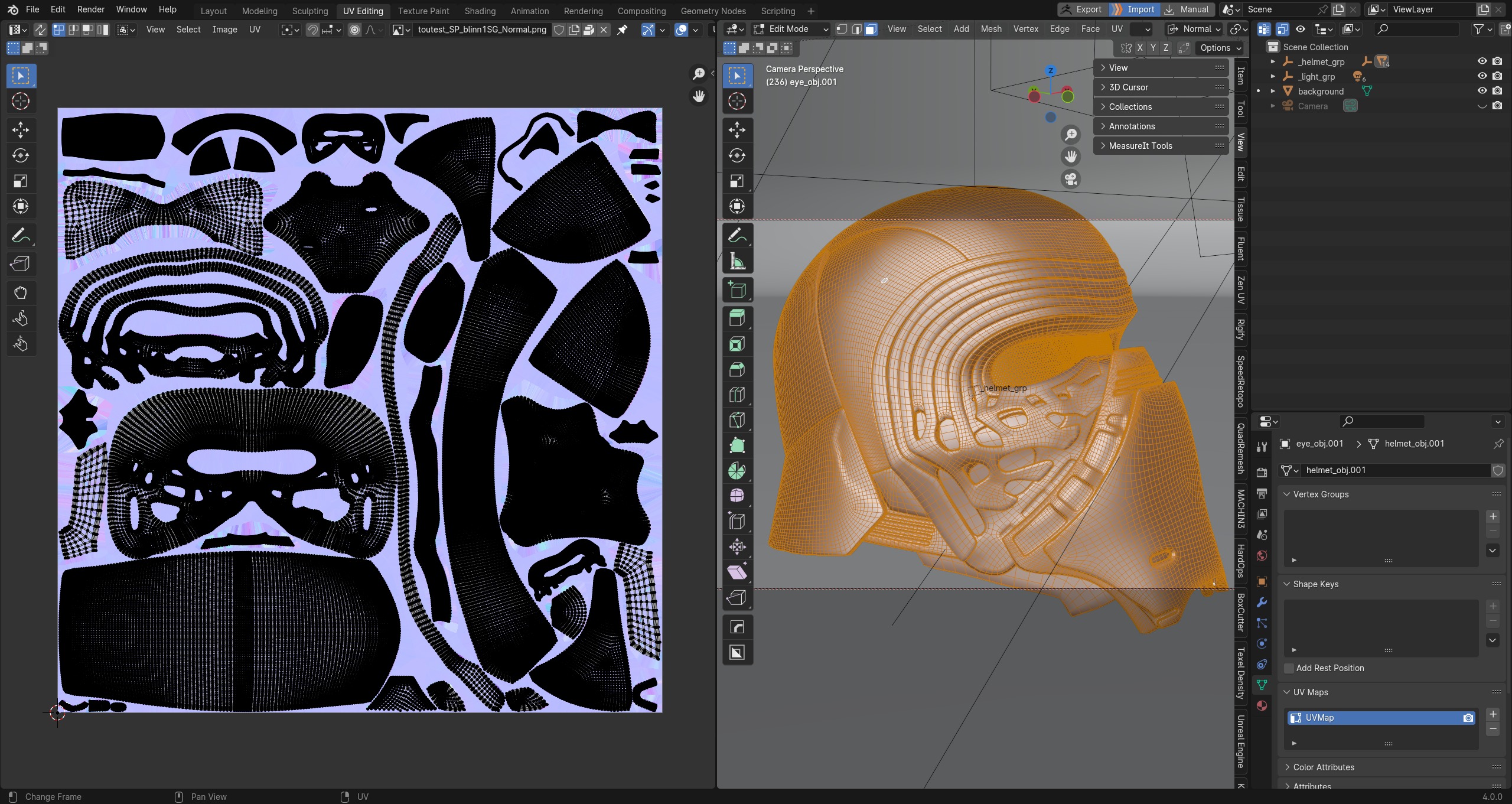Select the Measure tool in 3D viewport

[x=737, y=261]
